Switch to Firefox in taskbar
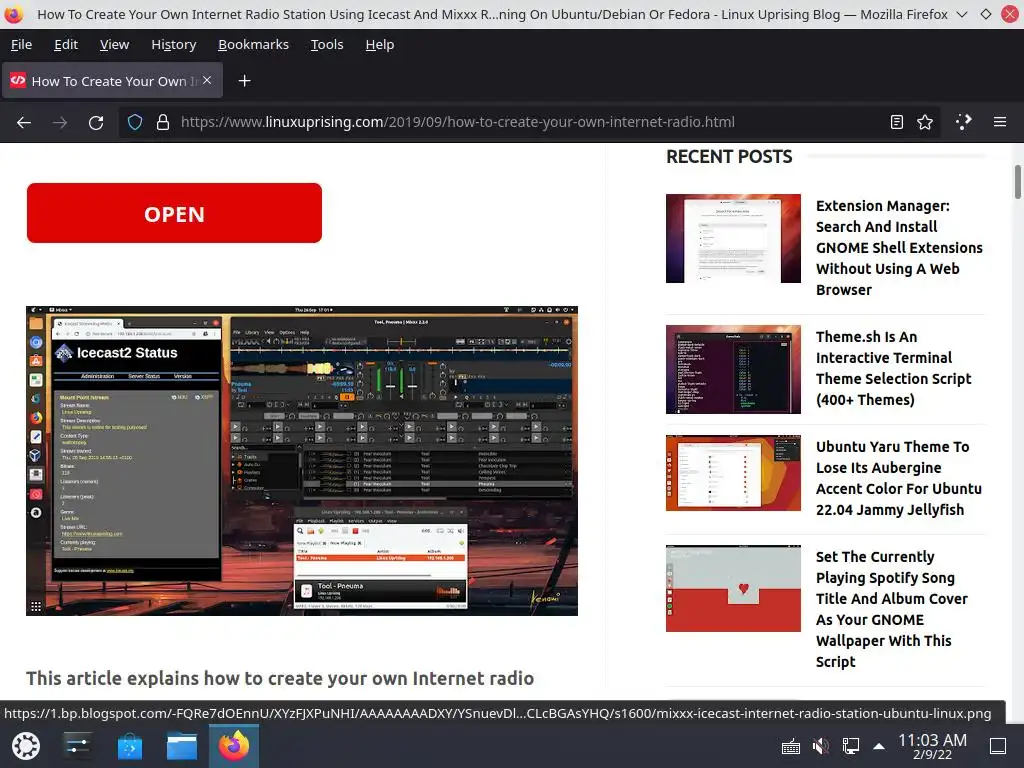The height and width of the screenshot is (768, 1024). pyautogui.click(x=234, y=746)
